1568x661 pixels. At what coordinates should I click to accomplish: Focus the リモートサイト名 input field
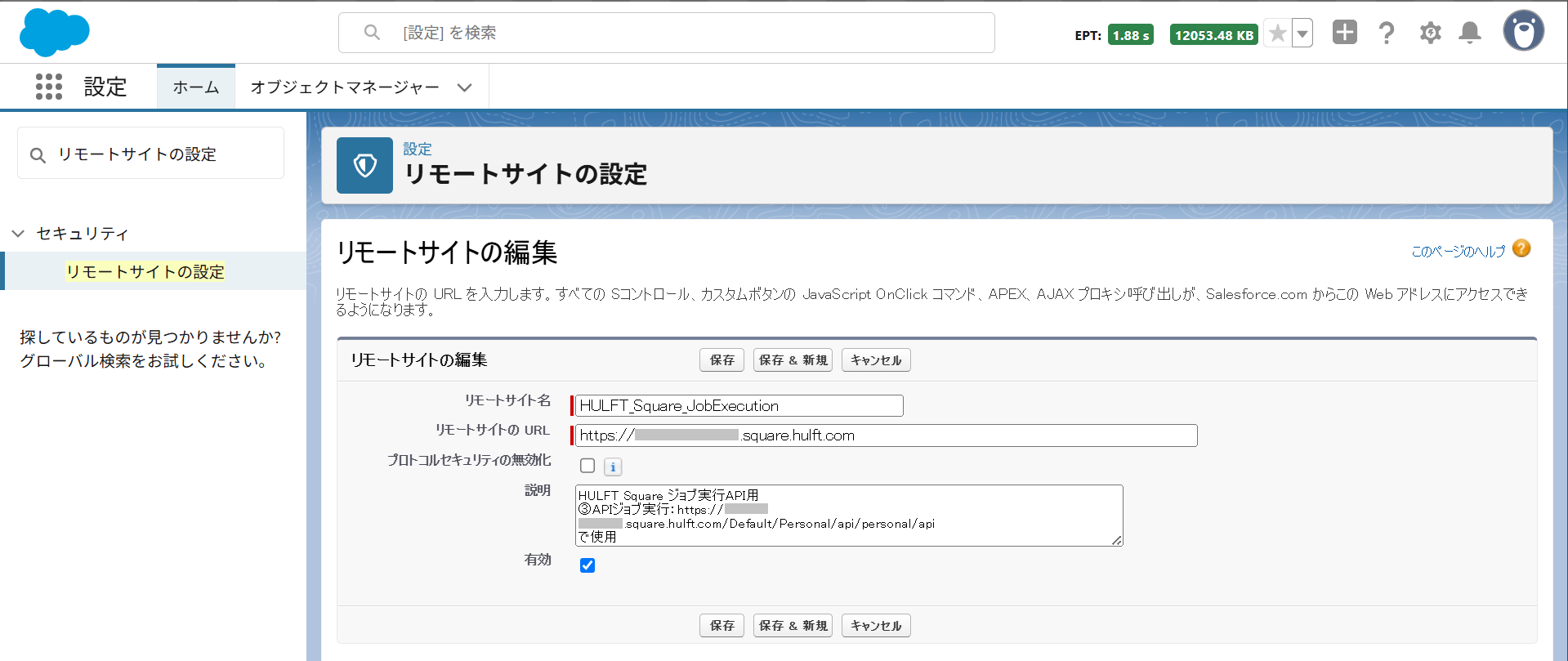pos(739,406)
